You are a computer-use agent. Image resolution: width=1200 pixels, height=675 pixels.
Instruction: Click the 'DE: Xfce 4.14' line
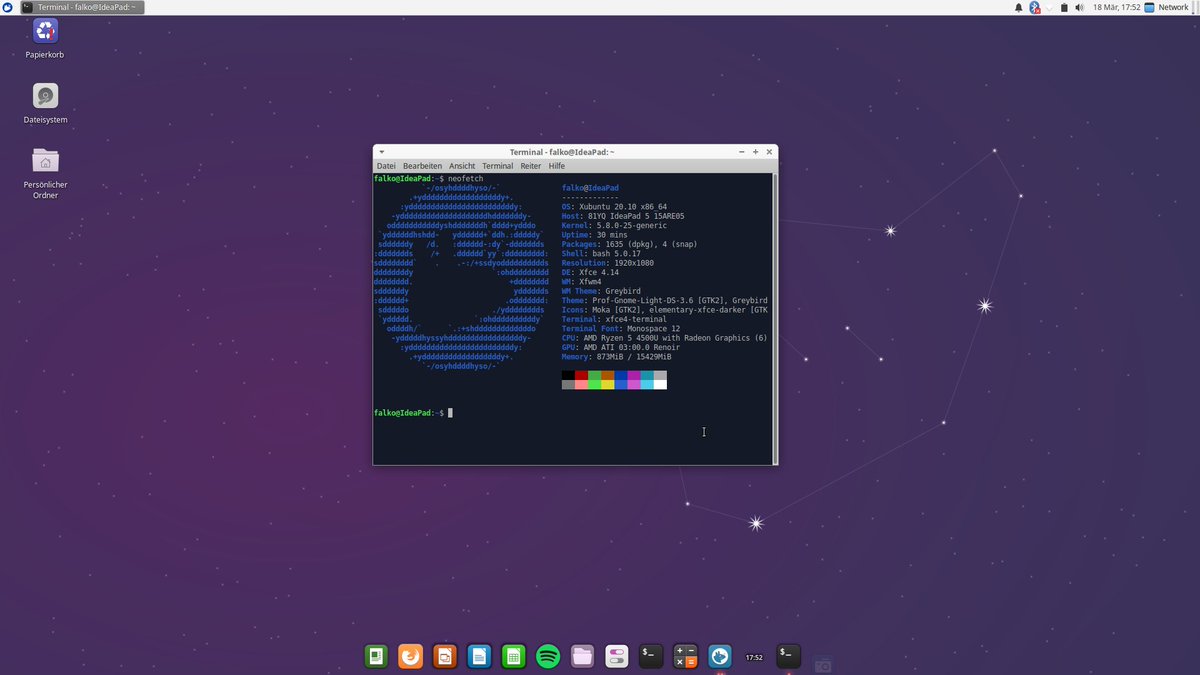[x=591, y=272]
